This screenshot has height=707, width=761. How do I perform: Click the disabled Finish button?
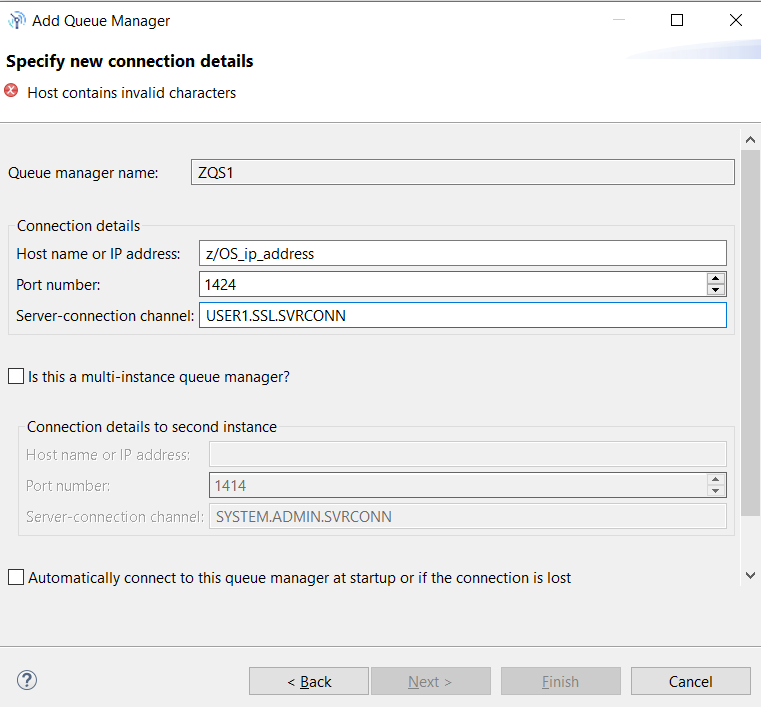tap(561, 681)
